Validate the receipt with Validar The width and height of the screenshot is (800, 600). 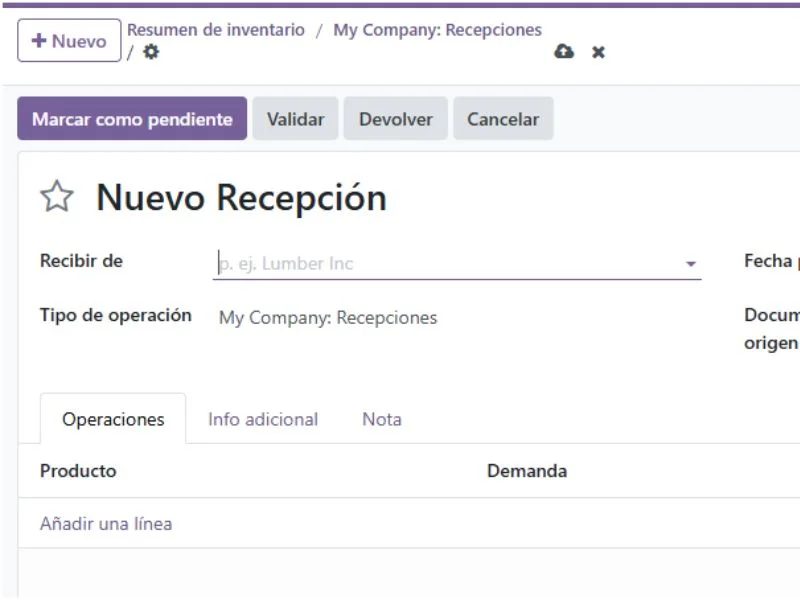pos(295,118)
